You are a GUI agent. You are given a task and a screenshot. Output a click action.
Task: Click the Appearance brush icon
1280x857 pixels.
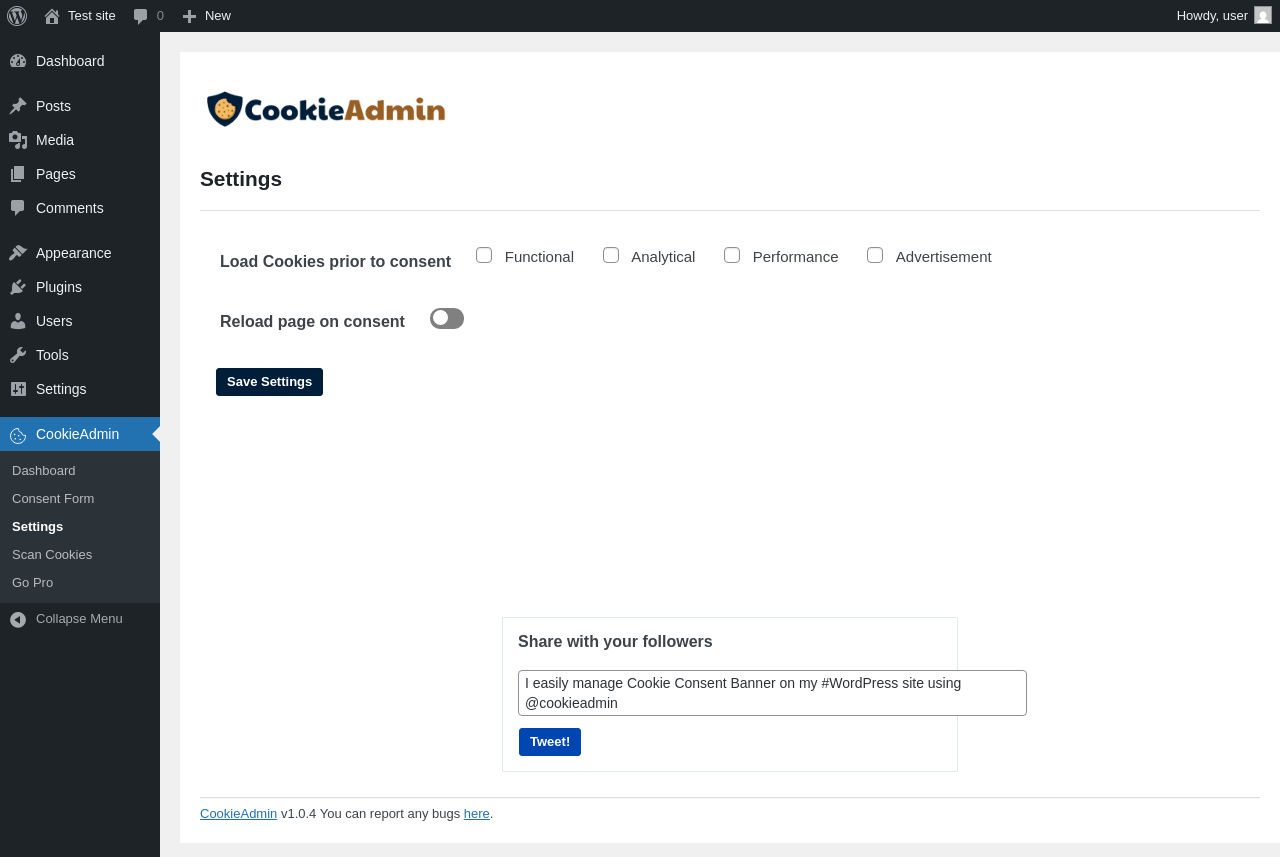(18, 253)
